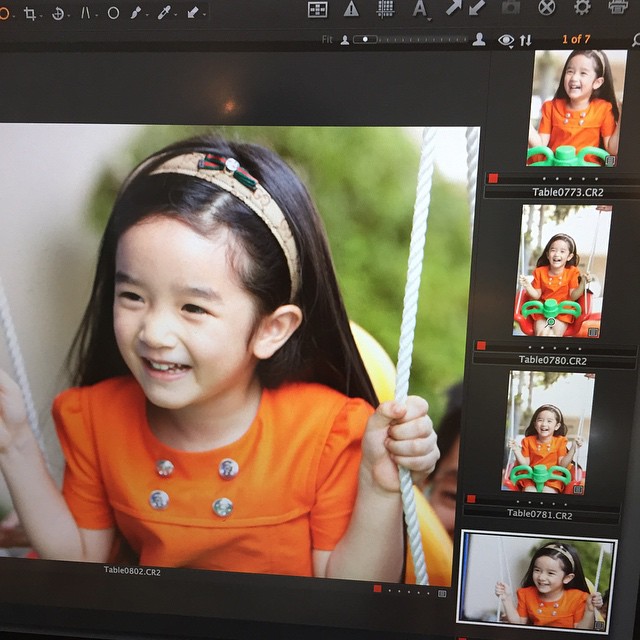
Task: Open the Rotate tool options dropdown arrow
Action: (x=69, y=16)
